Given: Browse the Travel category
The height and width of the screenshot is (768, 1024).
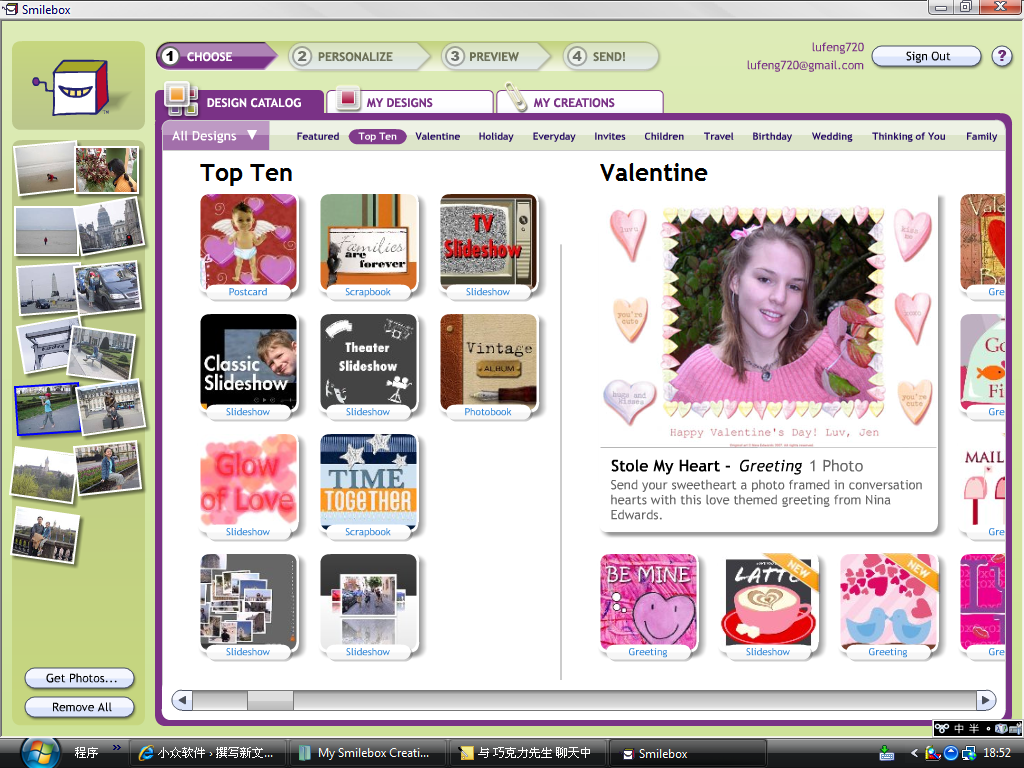Looking at the screenshot, I should pos(718,136).
